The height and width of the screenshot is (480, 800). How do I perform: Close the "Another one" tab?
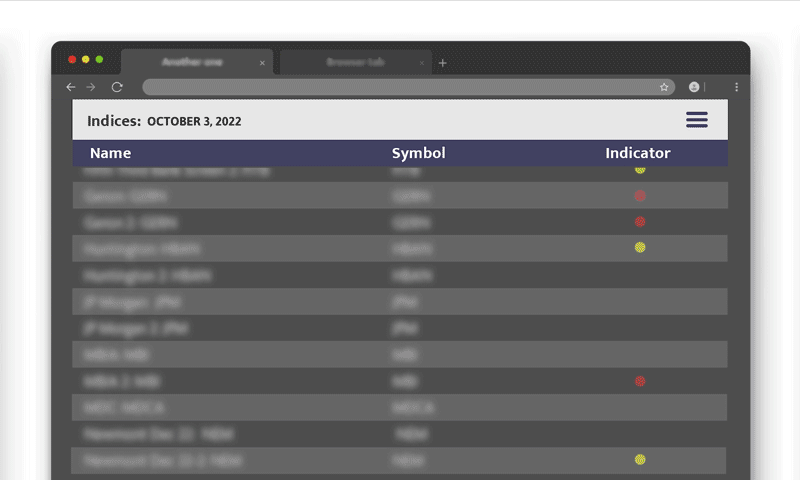[x=262, y=63]
